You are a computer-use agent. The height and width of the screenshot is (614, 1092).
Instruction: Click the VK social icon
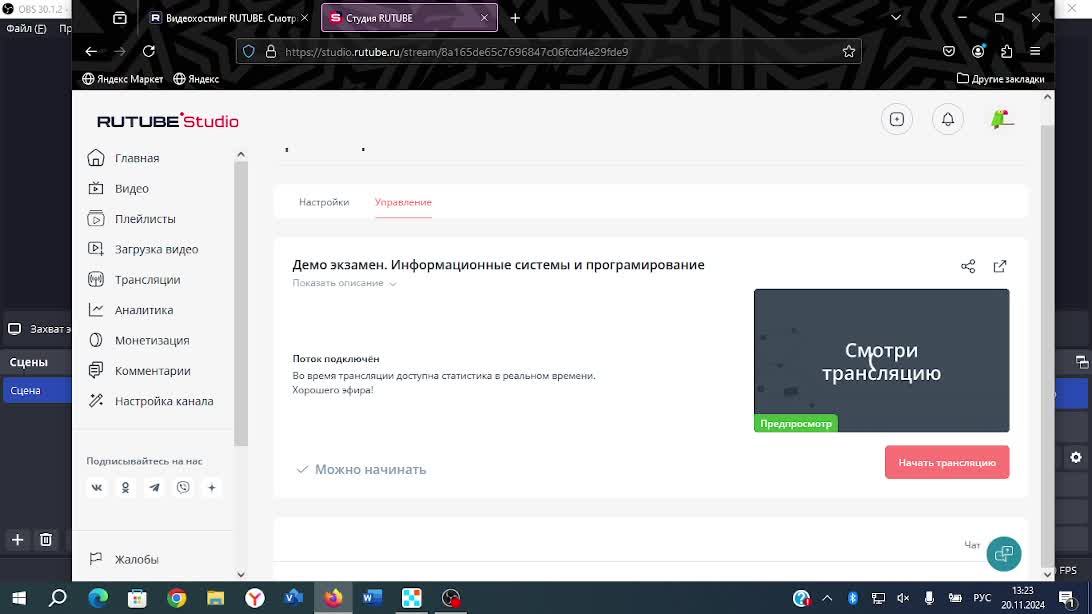pos(97,487)
